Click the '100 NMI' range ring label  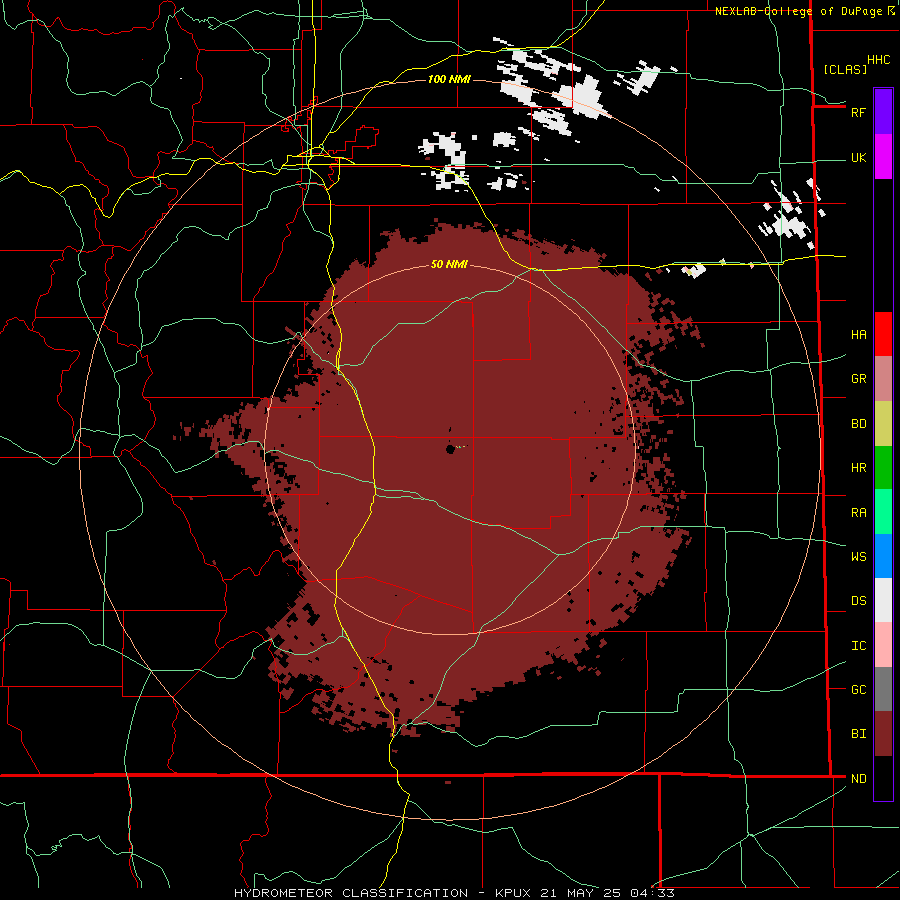(x=449, y=79)
